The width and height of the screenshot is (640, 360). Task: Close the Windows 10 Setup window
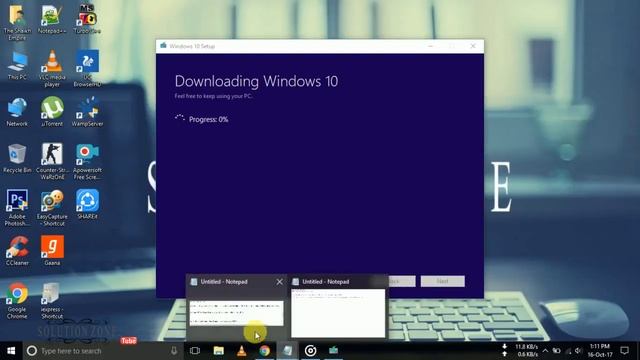[x=473, y=46]
